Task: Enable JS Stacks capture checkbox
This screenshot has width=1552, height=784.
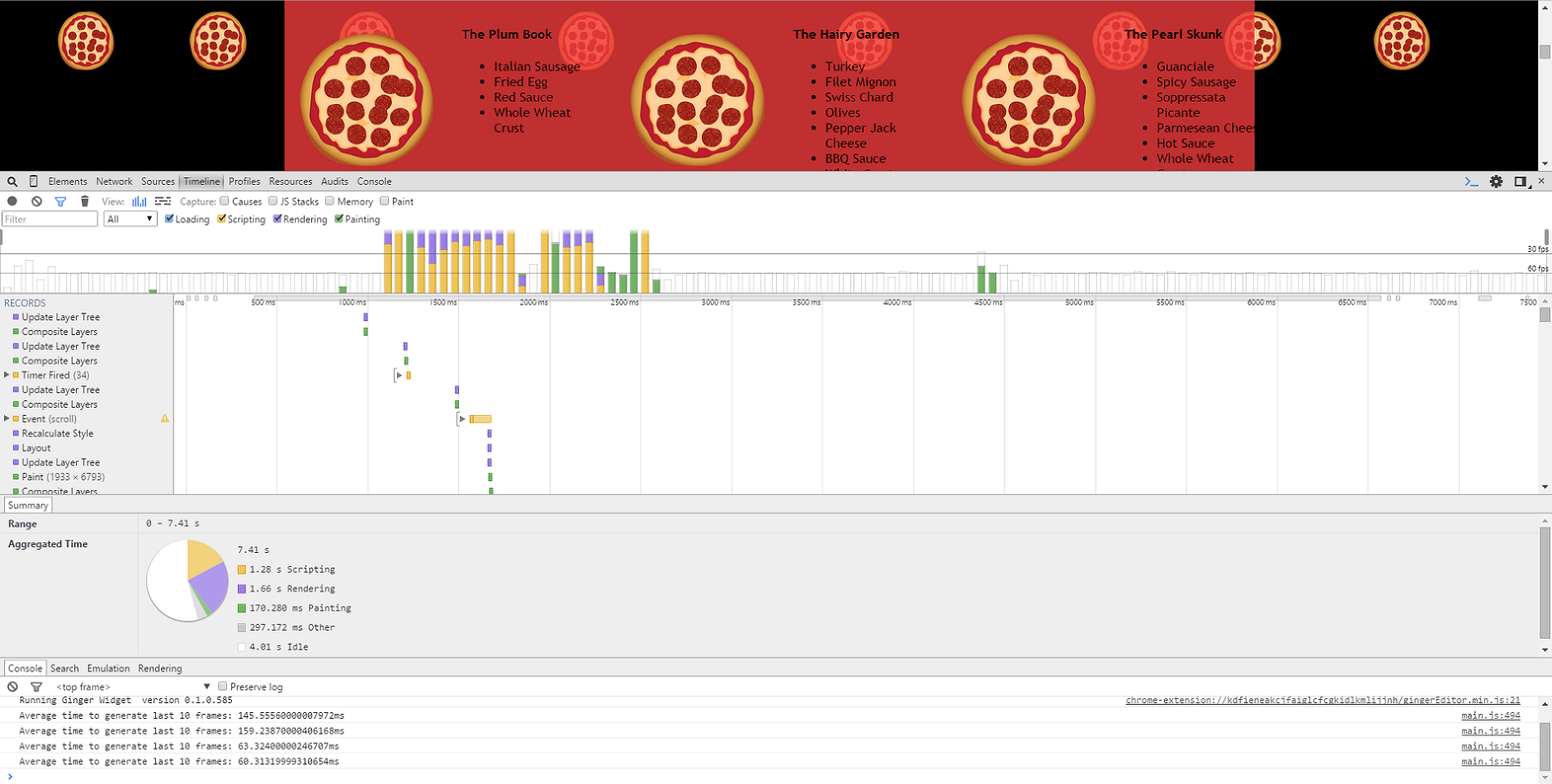Action: [x=272, y=201]
